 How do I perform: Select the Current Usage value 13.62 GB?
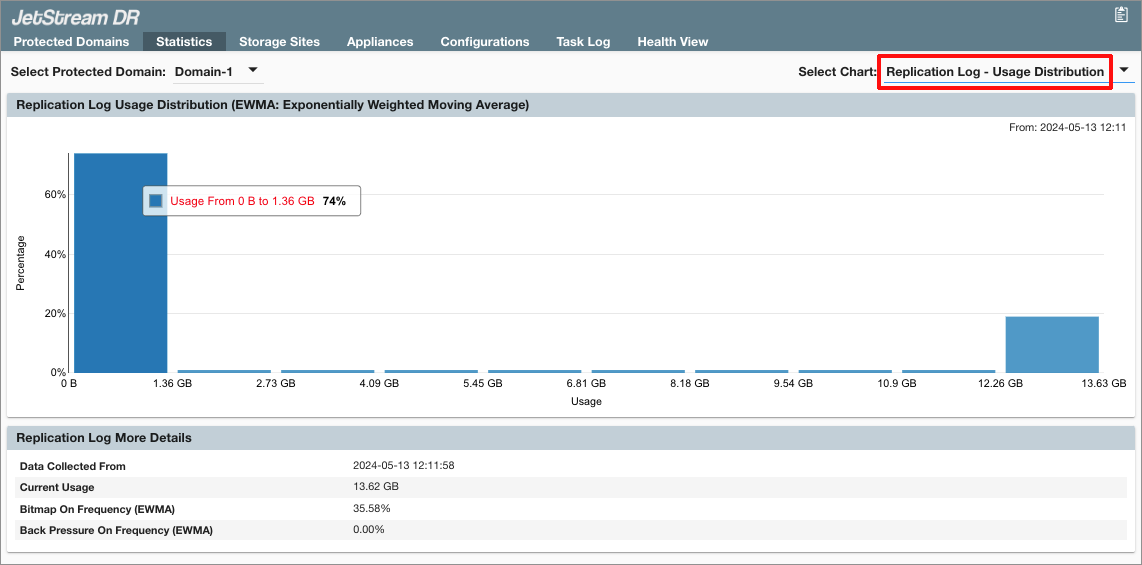(x=376, y=487)
